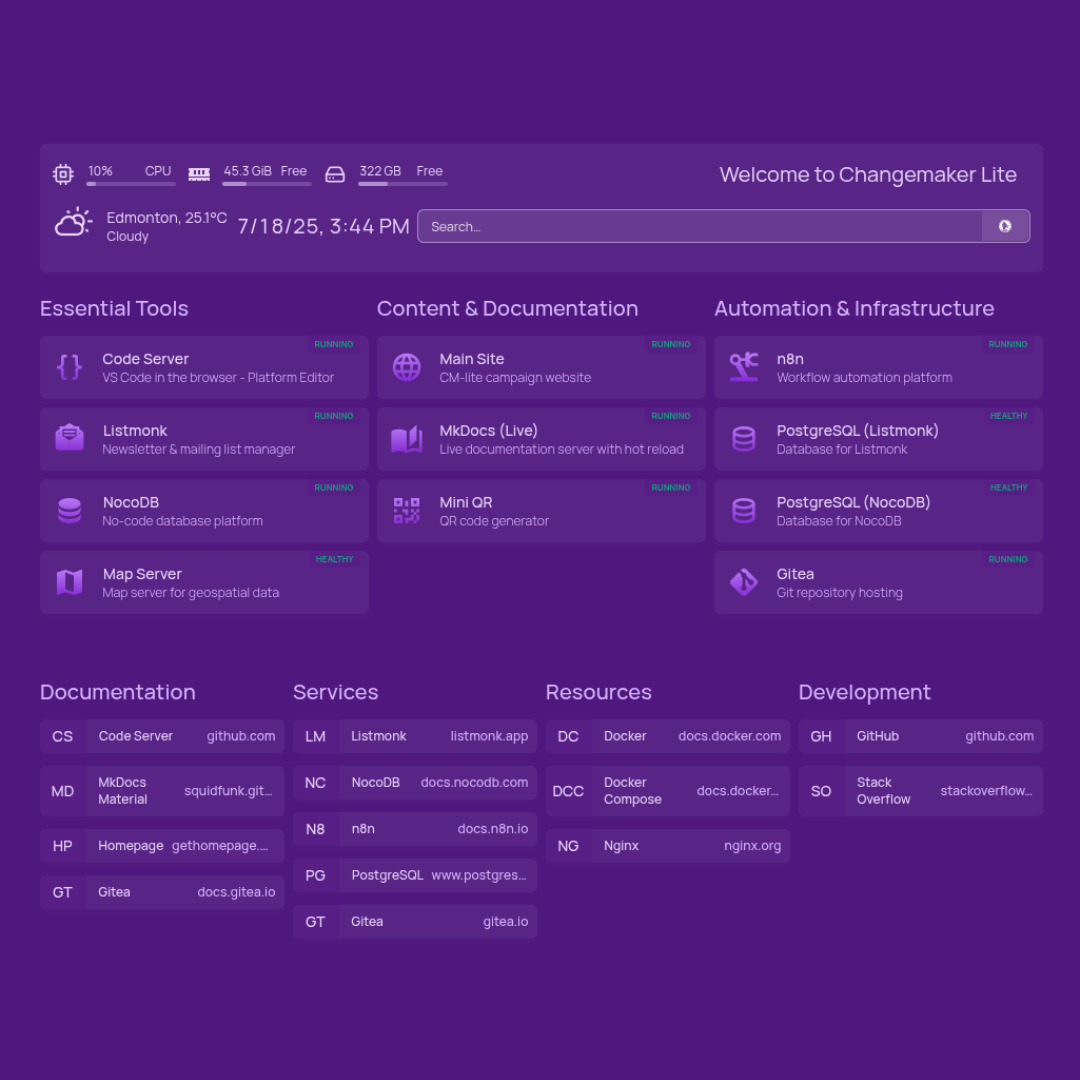Click the CPU usage progress bar
Viewport: 1080px width, 1080px height.
(131, 186)
